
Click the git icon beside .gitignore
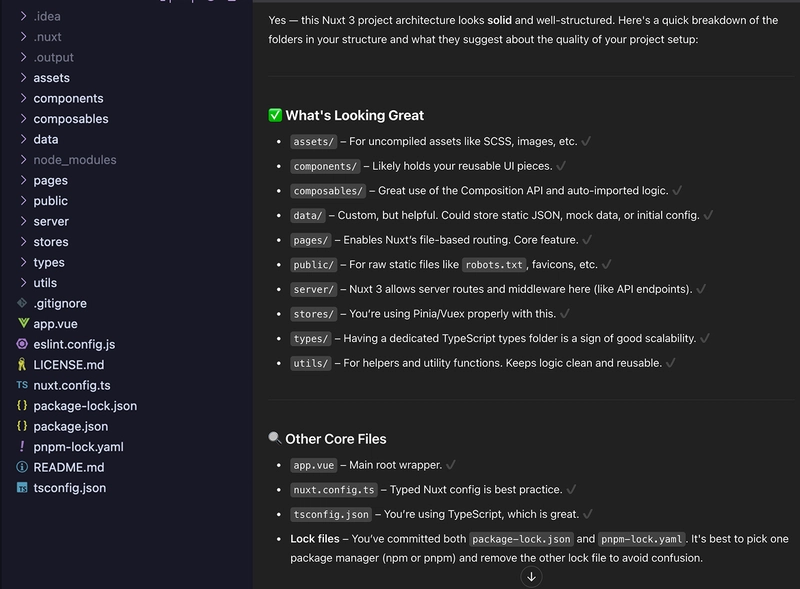22,303
